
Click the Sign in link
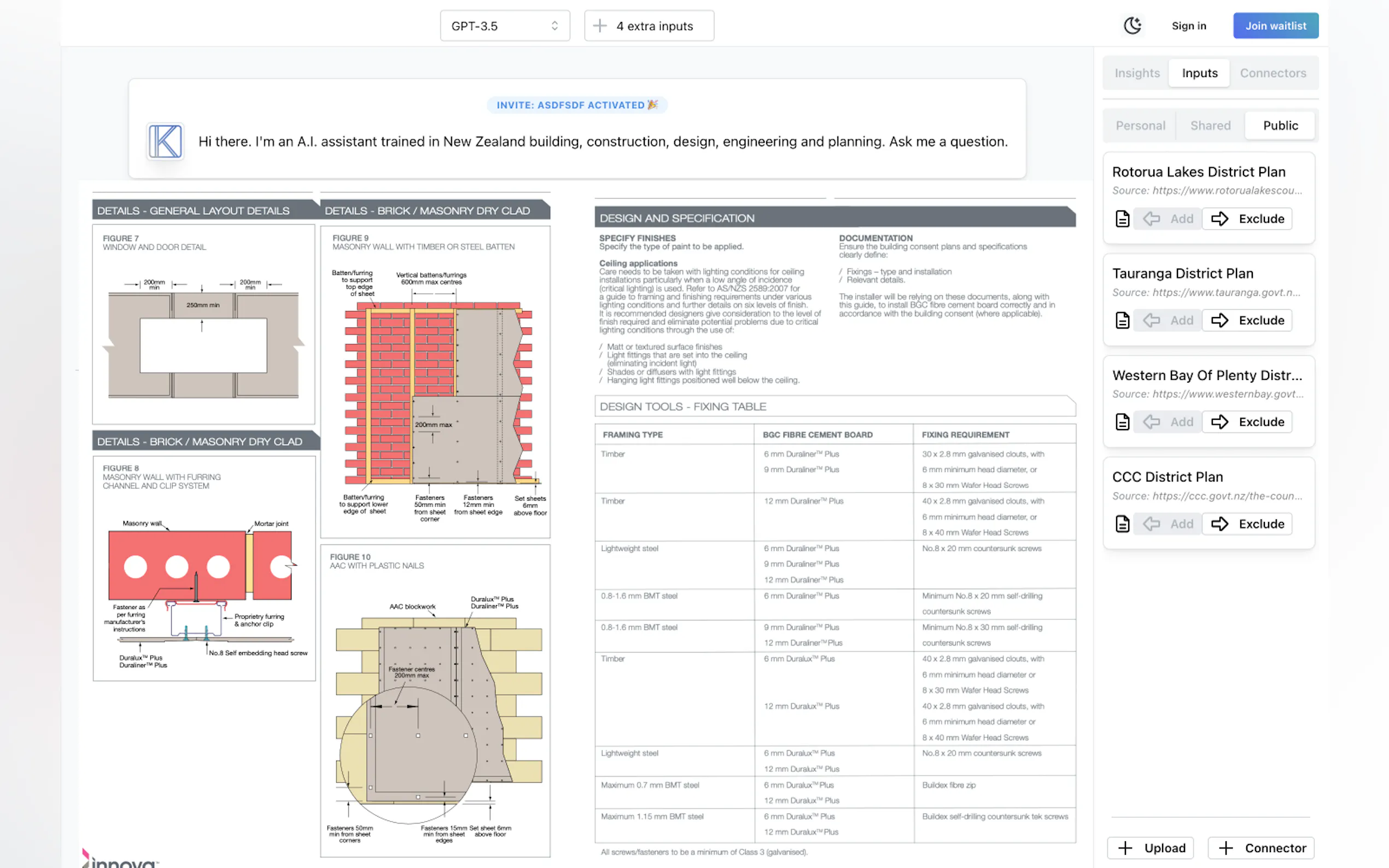(1189, 26)
